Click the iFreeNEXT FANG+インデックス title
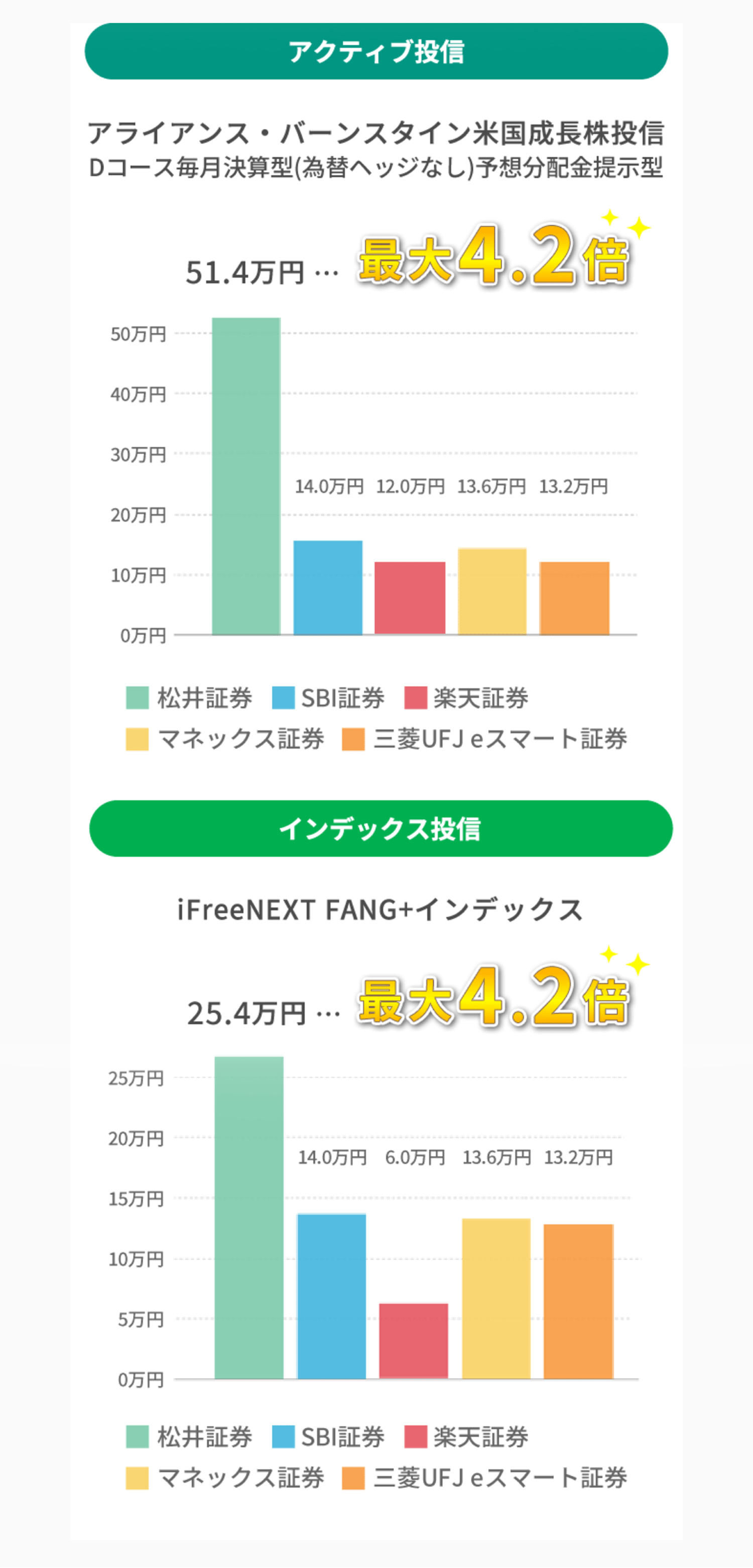Screen dimensions: 753x1568 click(x=380, y=910)
